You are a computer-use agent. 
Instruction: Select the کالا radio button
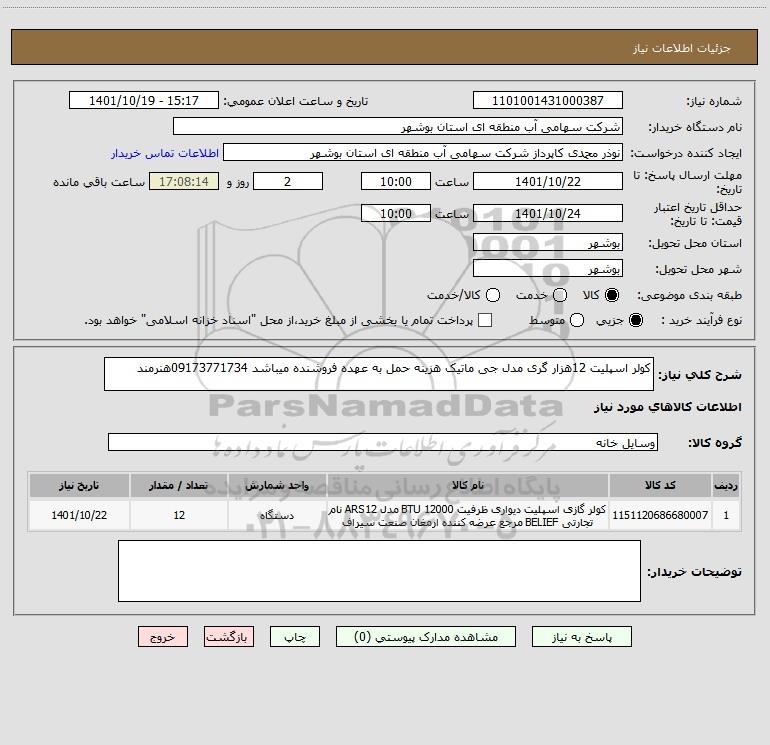coord(612,295)
